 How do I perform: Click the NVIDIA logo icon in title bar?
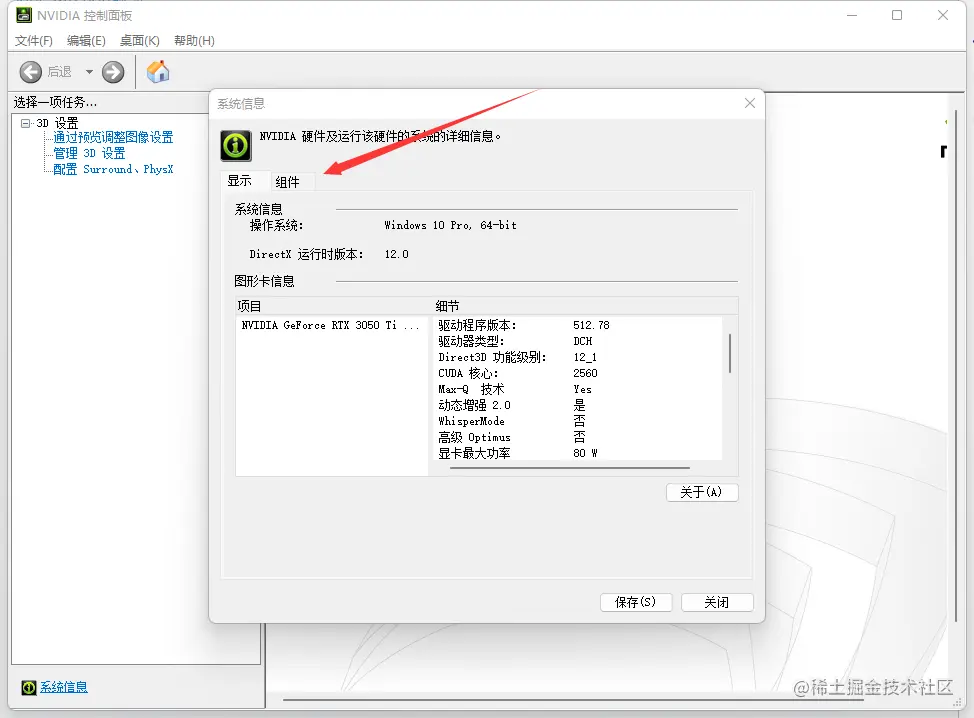[24, 15]
